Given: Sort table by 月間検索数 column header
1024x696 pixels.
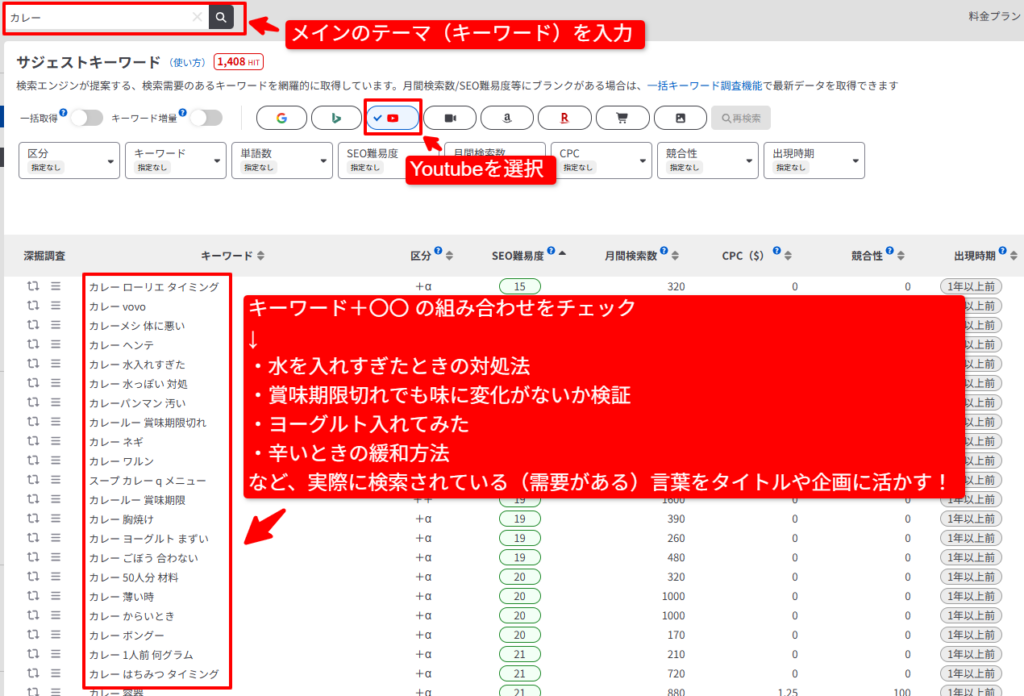Looking at the screenshot, I should pos(637,256).
